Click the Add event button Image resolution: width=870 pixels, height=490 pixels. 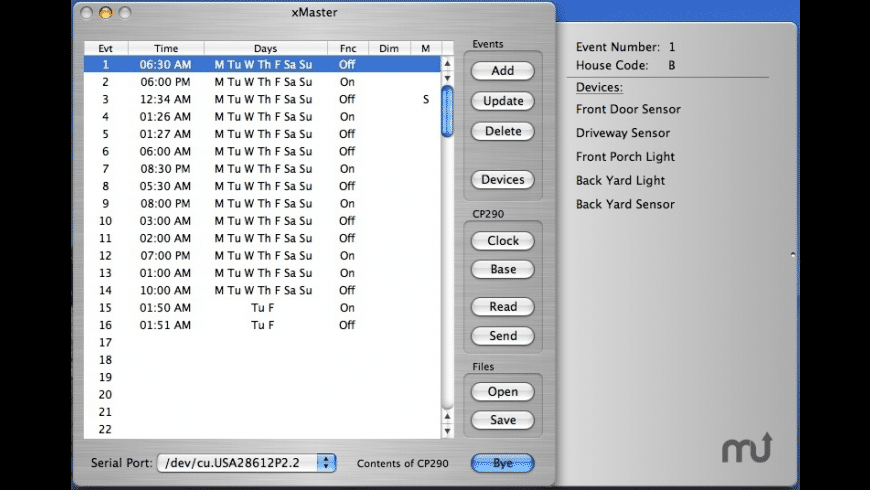click(503, 70)
